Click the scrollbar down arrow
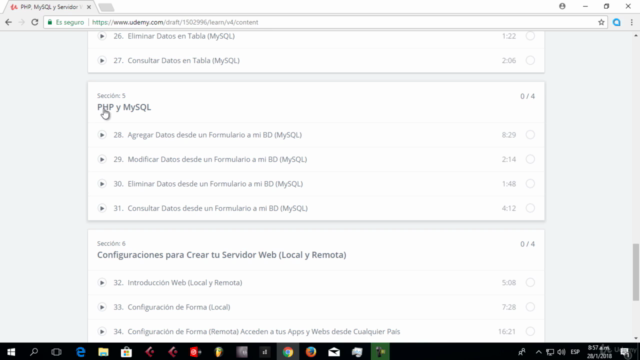The image size is (640, 360). click(x=636, y=338)
